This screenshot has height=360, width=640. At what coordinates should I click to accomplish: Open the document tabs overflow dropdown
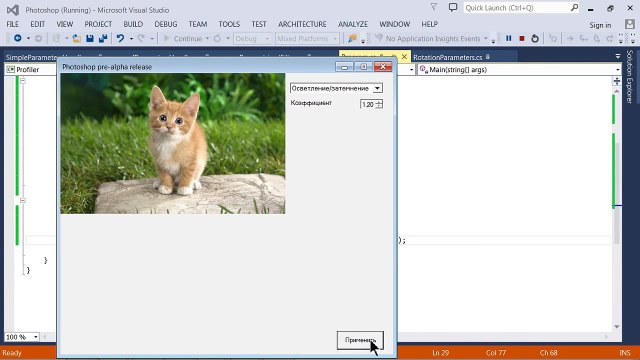click(618, 56)
